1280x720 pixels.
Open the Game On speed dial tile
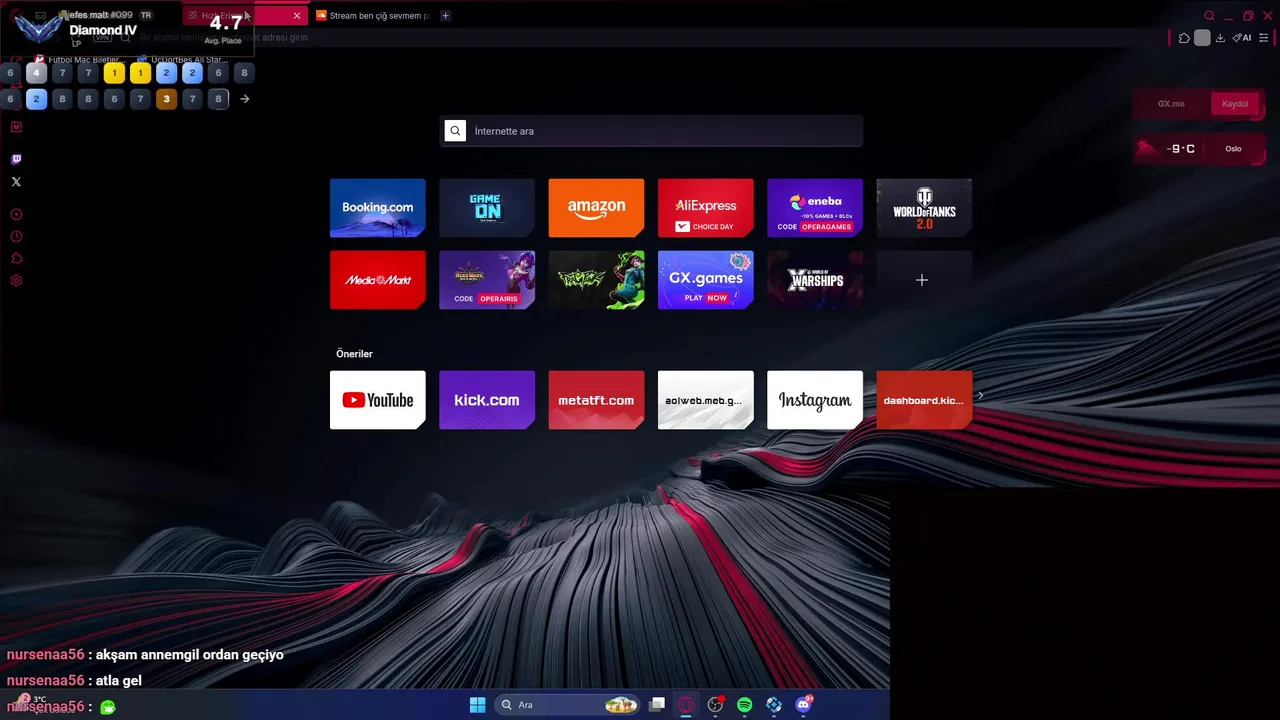[487, 208]
